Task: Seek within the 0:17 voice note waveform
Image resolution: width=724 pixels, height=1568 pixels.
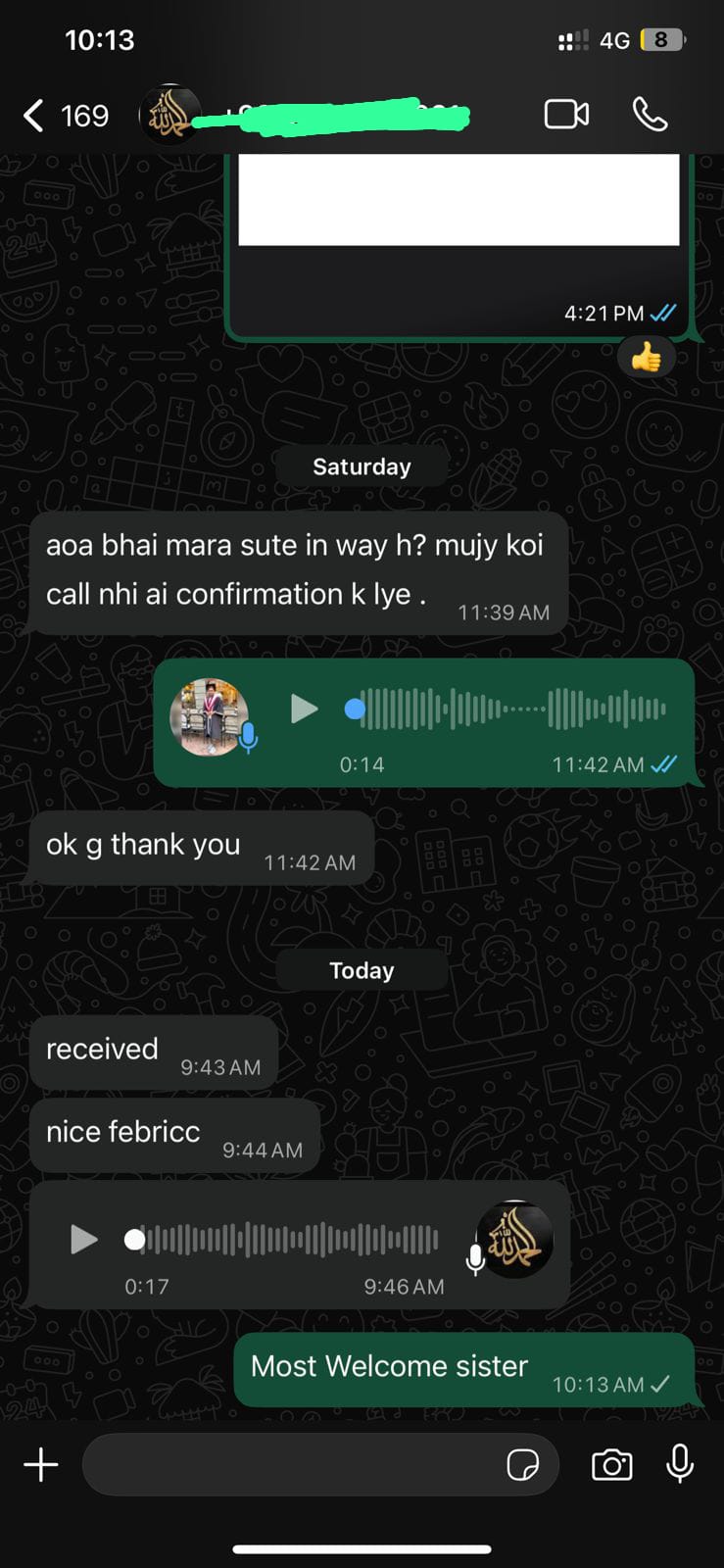Action: tap(282, 1240)
